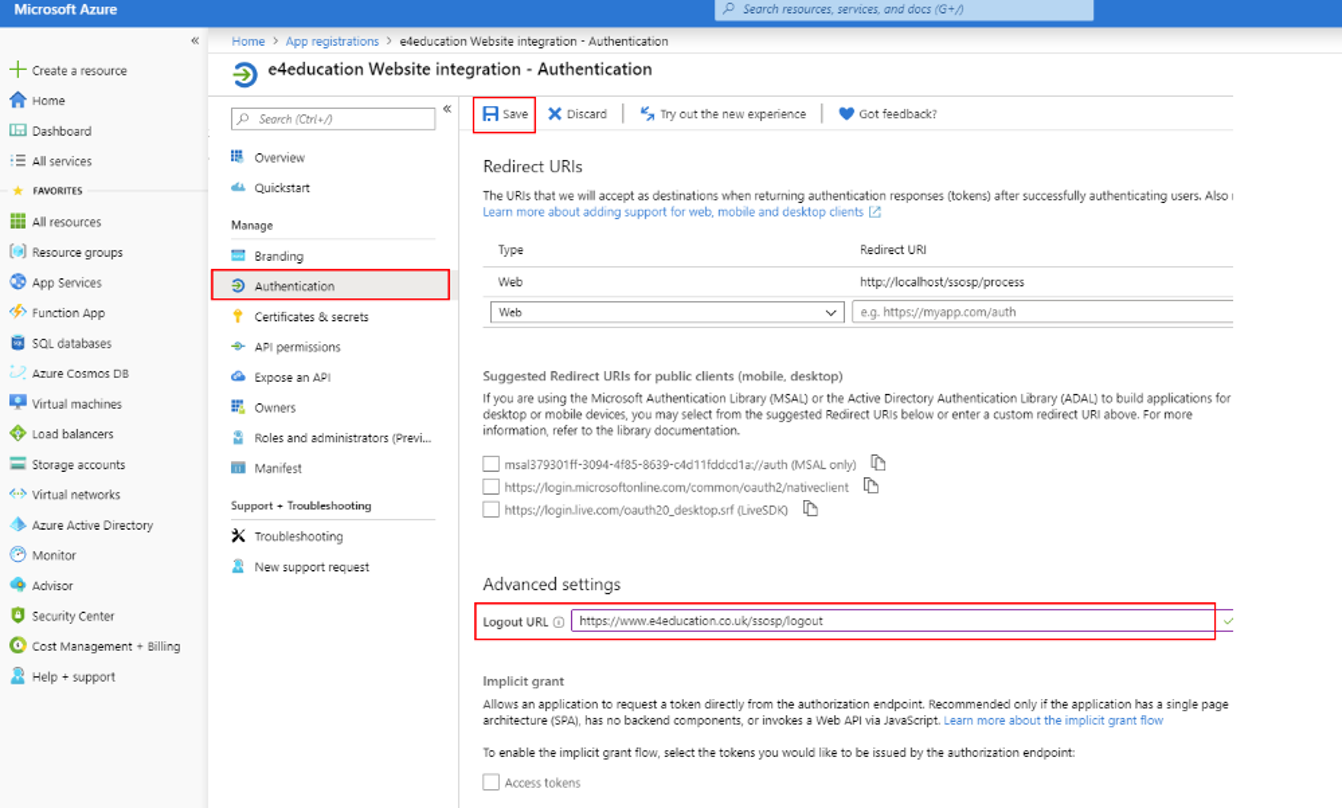Viewport: 1342px width, 808px height.
Task: Copy the nativeclient redirect URI
Action: pos(871,486)
